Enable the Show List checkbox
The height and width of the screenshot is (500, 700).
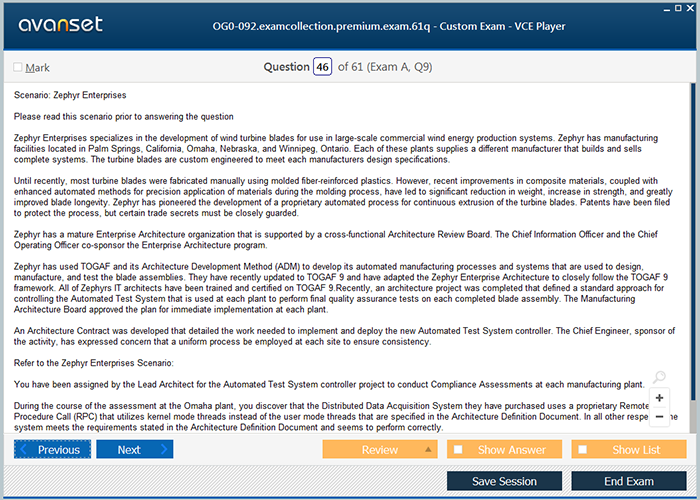click(x=583, y=450)
